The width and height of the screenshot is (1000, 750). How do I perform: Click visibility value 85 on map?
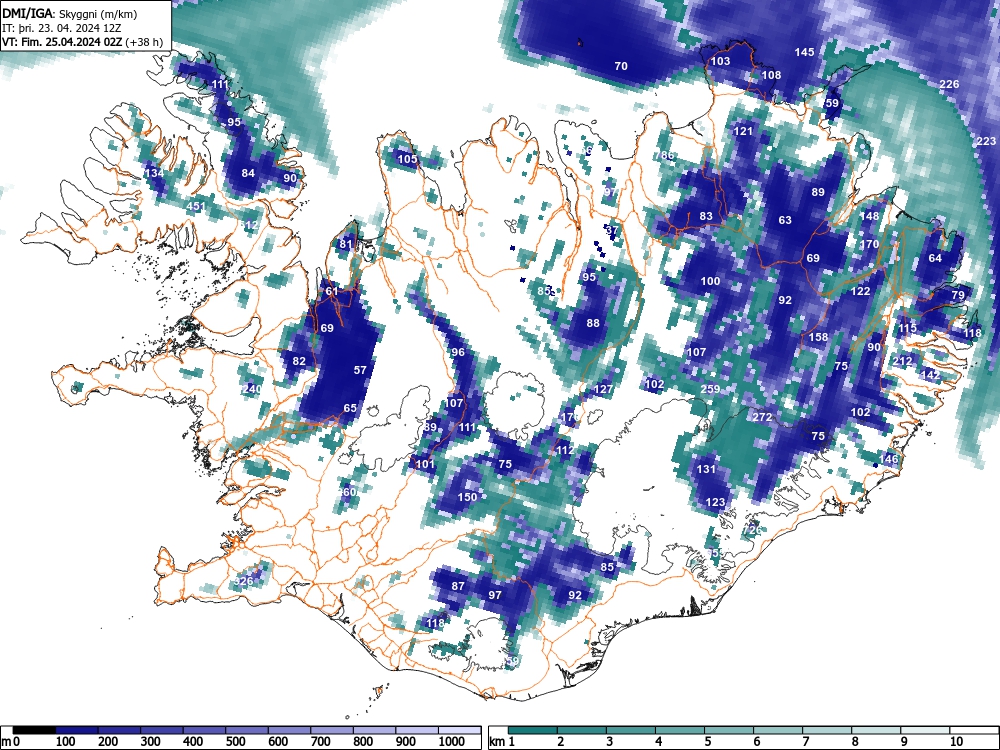pos(607,566)
